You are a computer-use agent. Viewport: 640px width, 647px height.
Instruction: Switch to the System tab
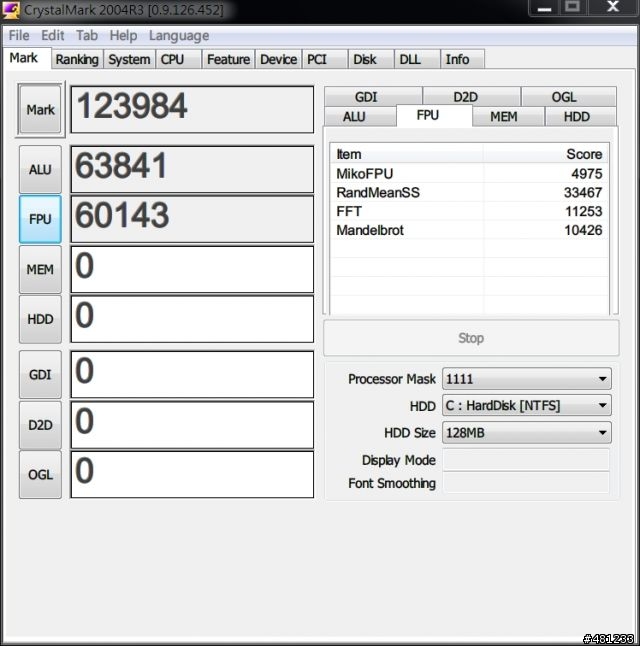point(129,59)
